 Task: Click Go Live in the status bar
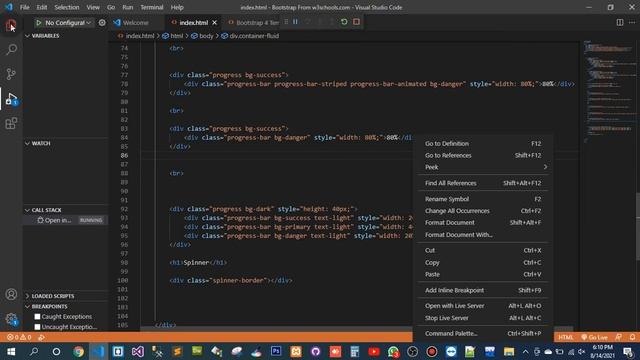(594, 337)
